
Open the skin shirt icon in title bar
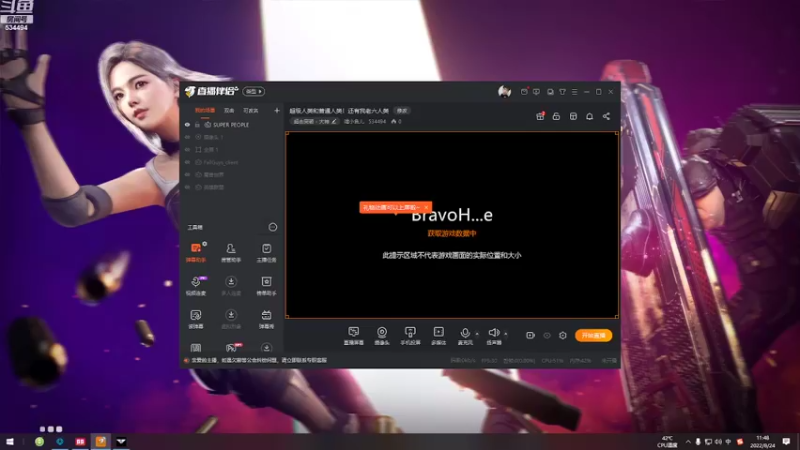coord(562,92)
